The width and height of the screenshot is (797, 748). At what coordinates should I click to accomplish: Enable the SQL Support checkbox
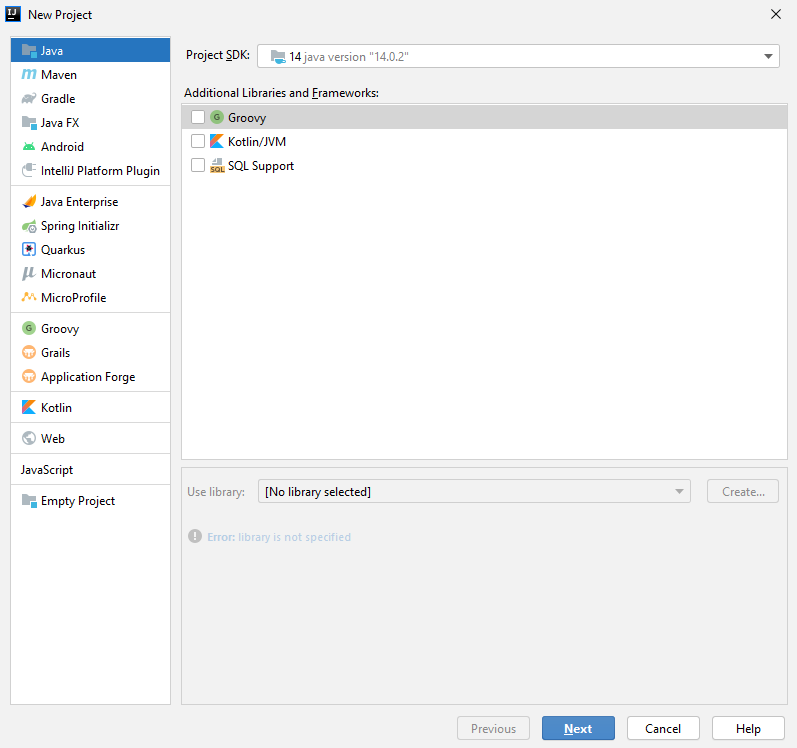click(198, 166)
